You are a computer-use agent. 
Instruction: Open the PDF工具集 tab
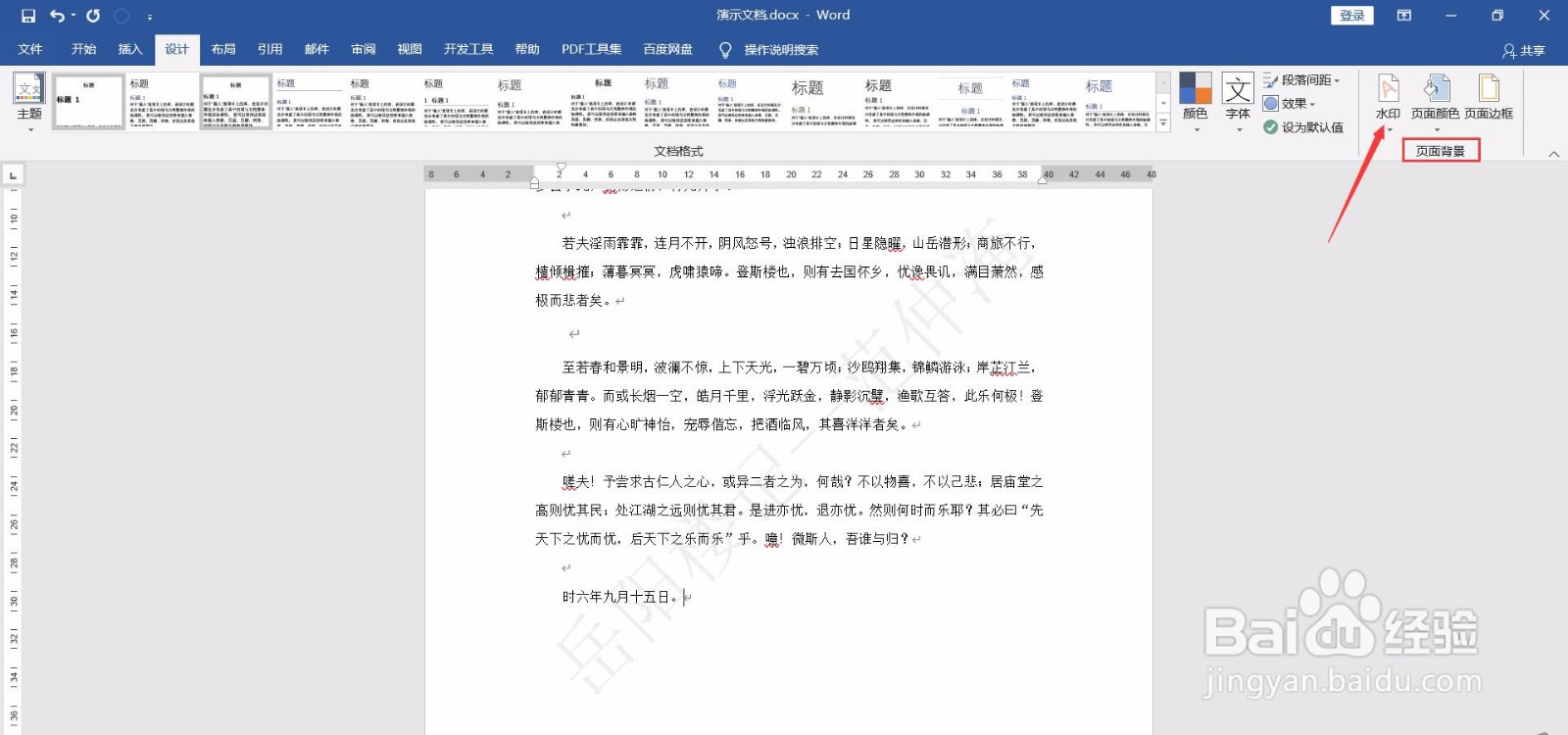click(x=591, y=49)
